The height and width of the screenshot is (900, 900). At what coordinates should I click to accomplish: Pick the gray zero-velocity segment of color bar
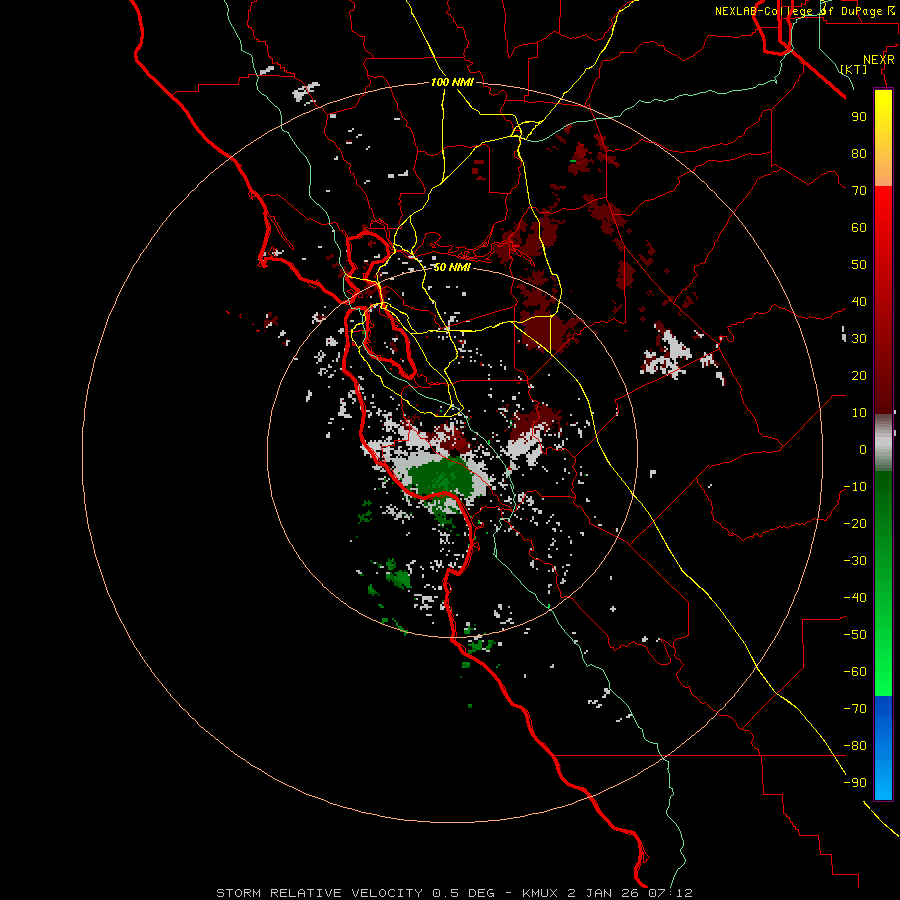coord(883,442)
